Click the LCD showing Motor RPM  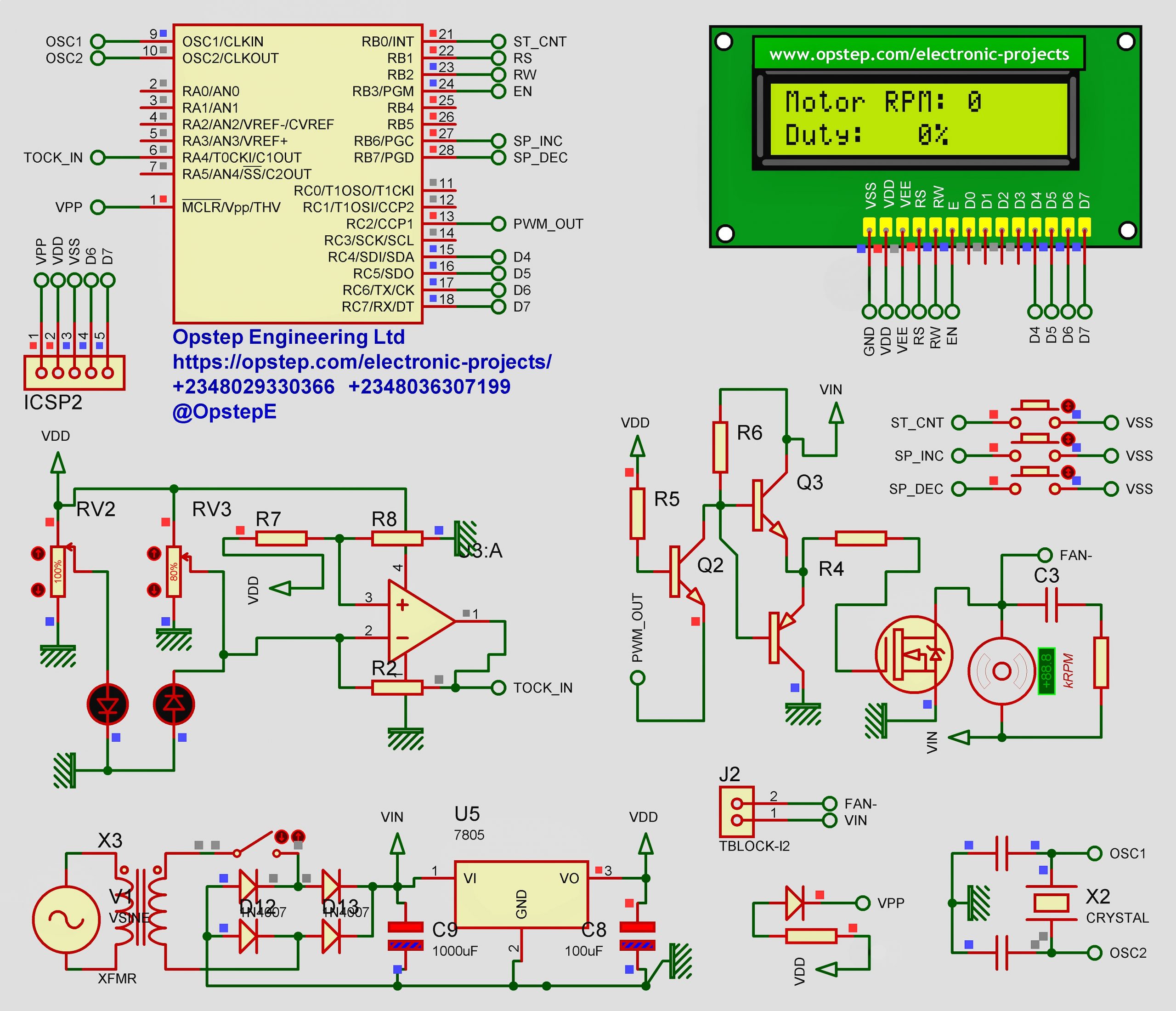click(920, 119)
